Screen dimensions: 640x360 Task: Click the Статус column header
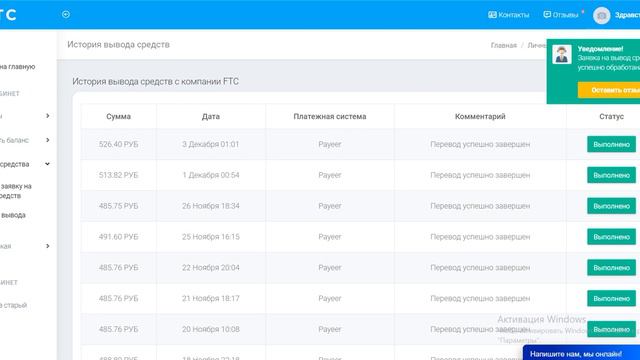tap(611, 116)
